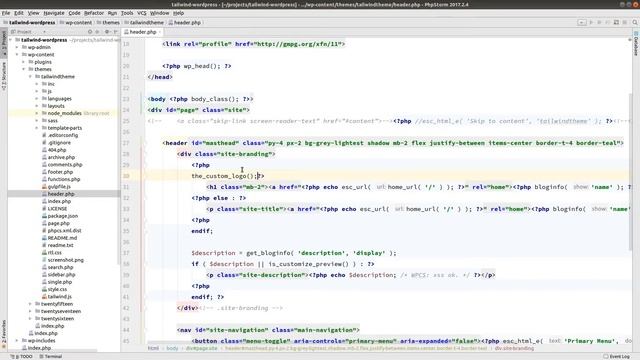Click line number 27 in the gutter

pyautogui.click(x=126, y=143)
